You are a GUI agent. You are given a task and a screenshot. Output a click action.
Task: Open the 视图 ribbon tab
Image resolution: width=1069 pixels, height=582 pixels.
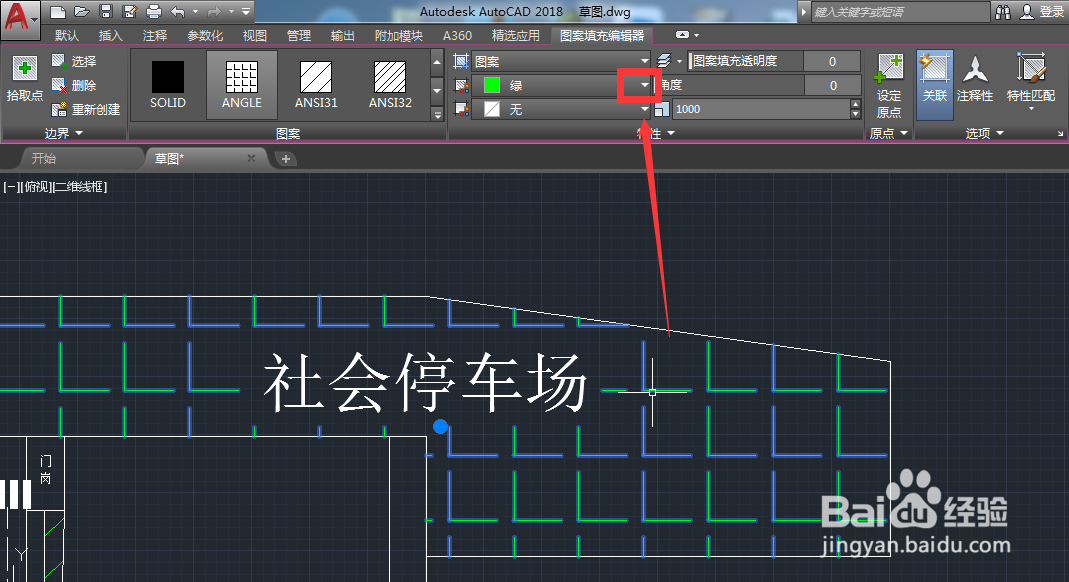pyautogui.click(x=255, y=35)
